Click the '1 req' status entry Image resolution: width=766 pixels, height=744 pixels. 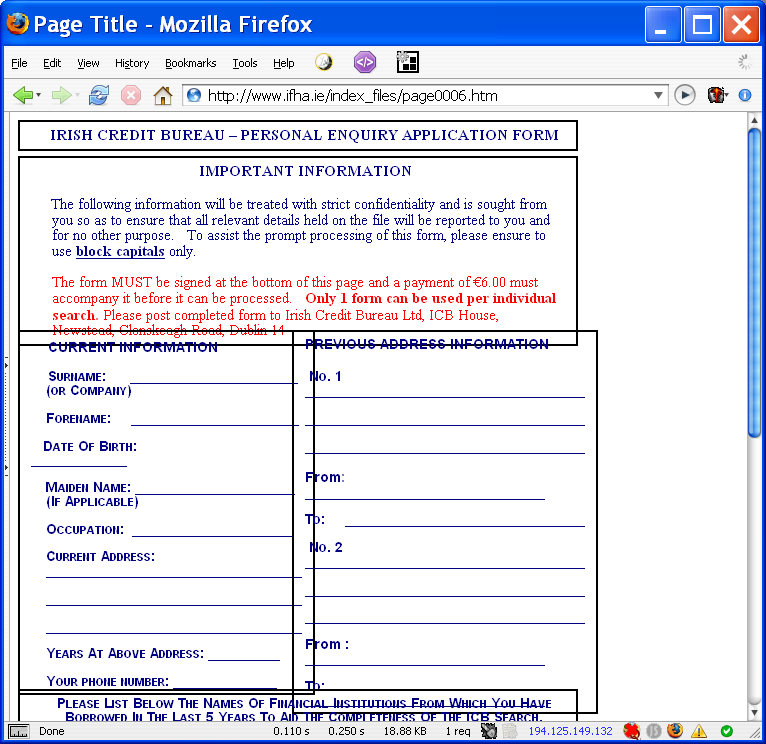point(458,731)
